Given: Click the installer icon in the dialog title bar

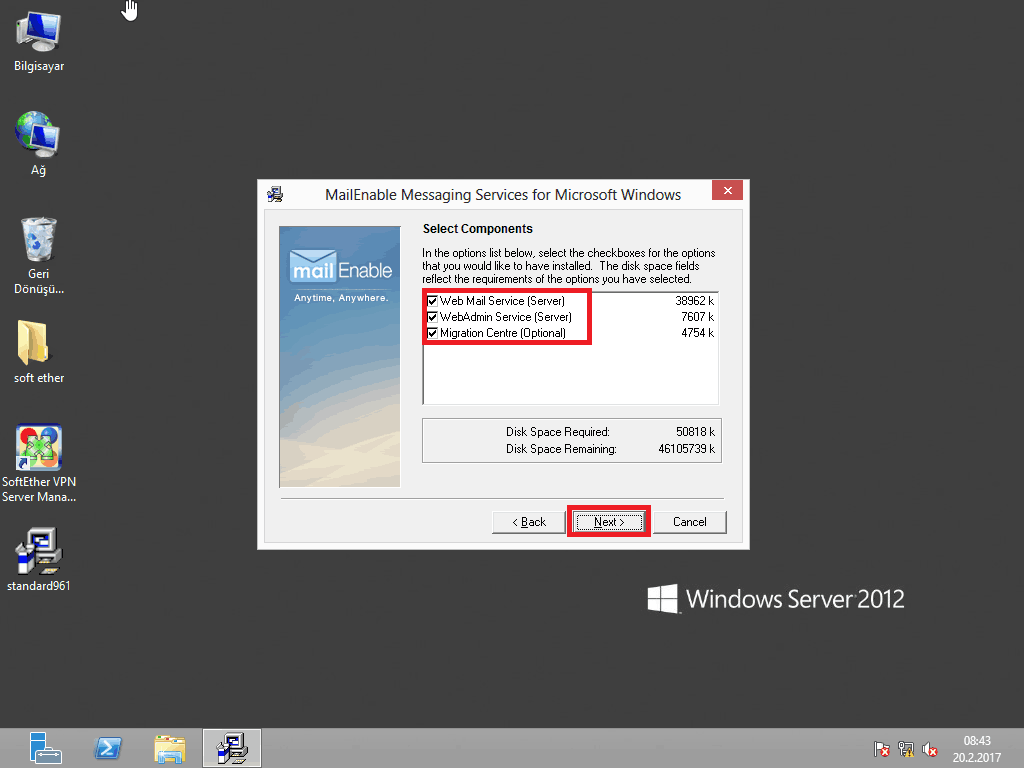Looking at the screenshot, I should (275, 194).
